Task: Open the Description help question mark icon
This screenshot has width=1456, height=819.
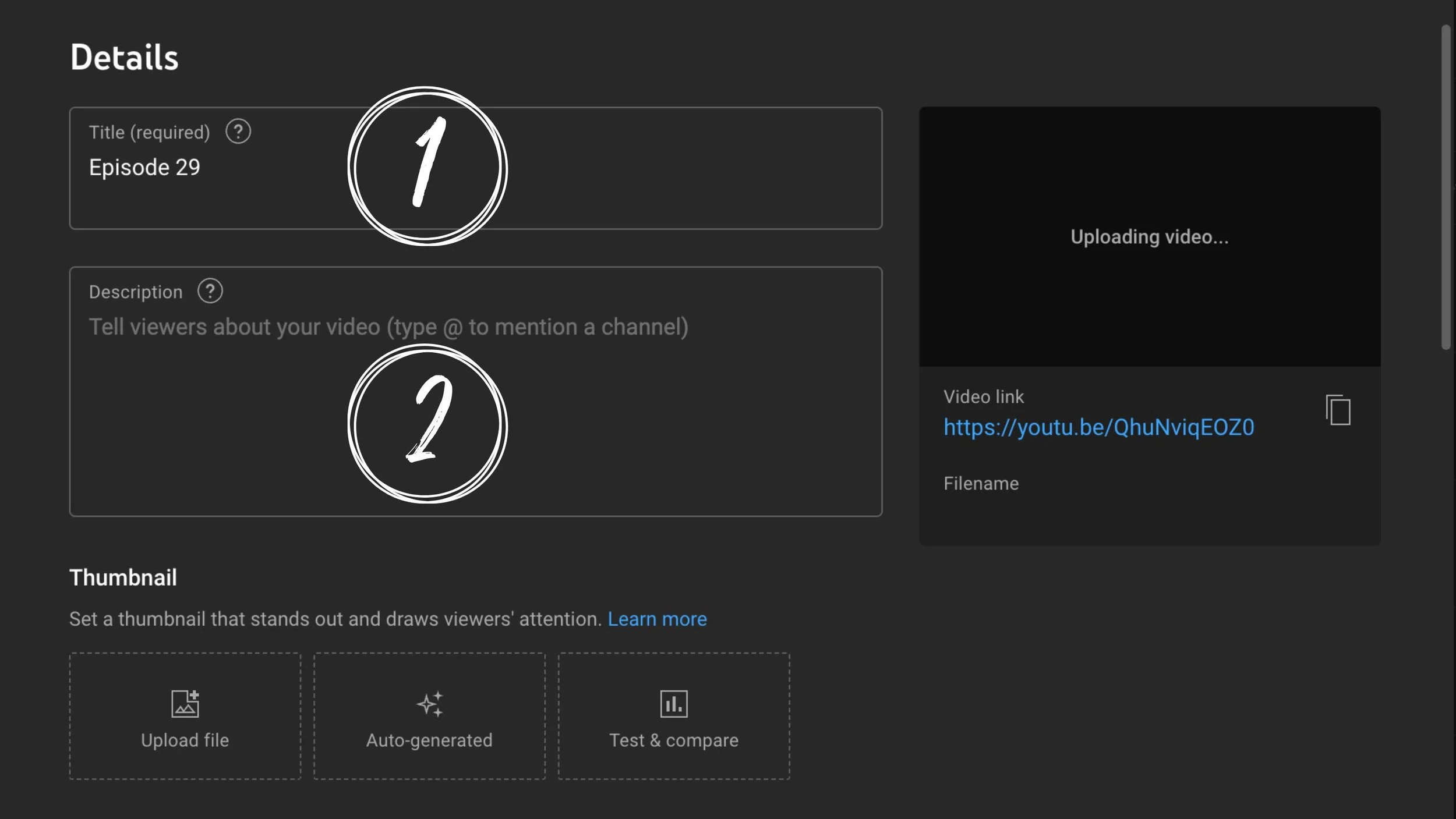Action: tap(210, 291)
